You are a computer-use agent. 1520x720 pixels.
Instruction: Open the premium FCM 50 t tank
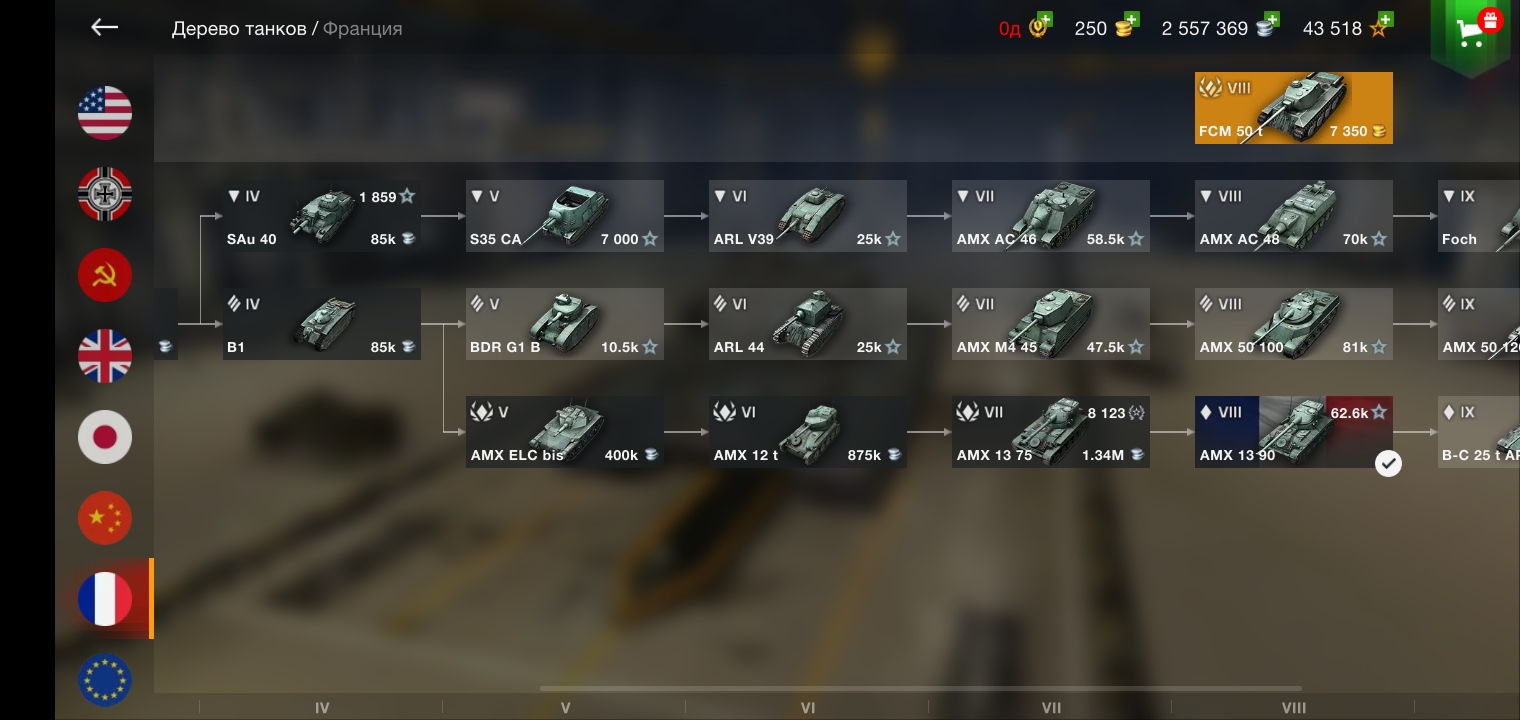pyautogui.click(x=1293, y=108)
